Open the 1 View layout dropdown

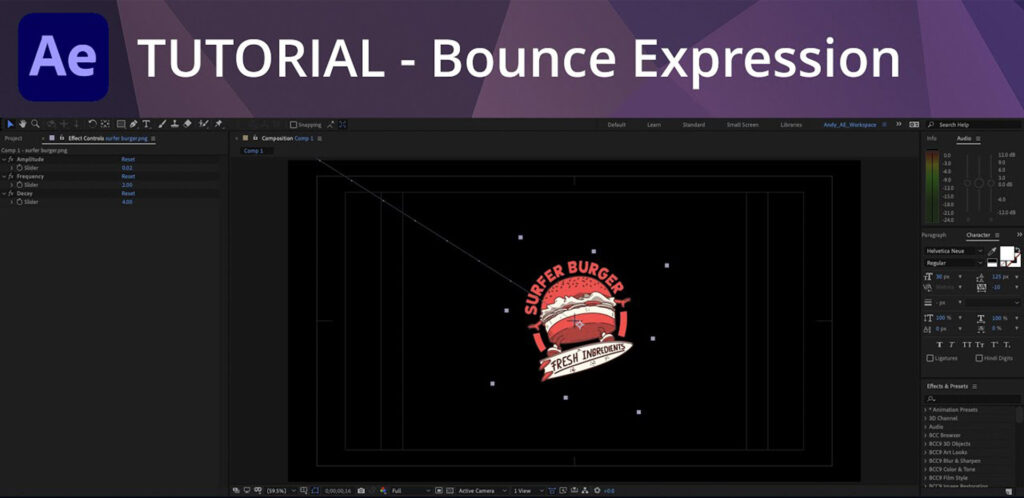click(x=528, y=490)
